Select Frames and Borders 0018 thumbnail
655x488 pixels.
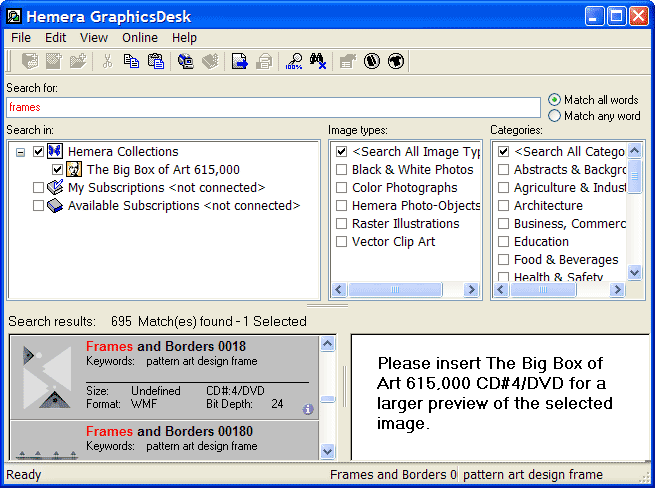point(46,377)
